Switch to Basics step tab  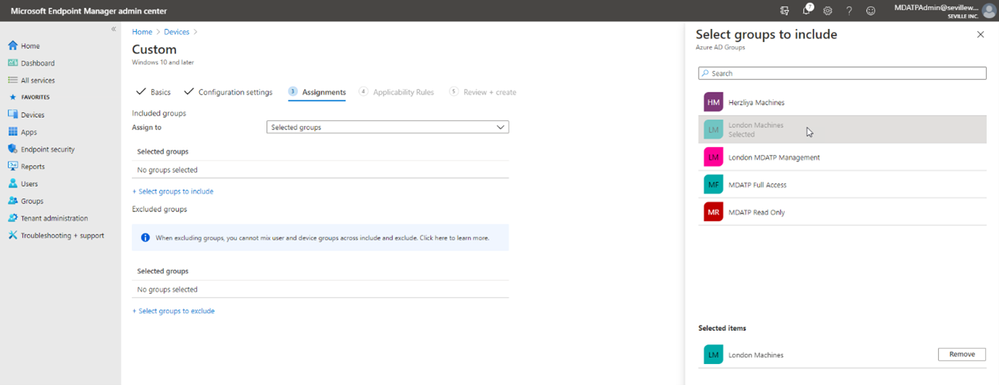coord(154,92)
